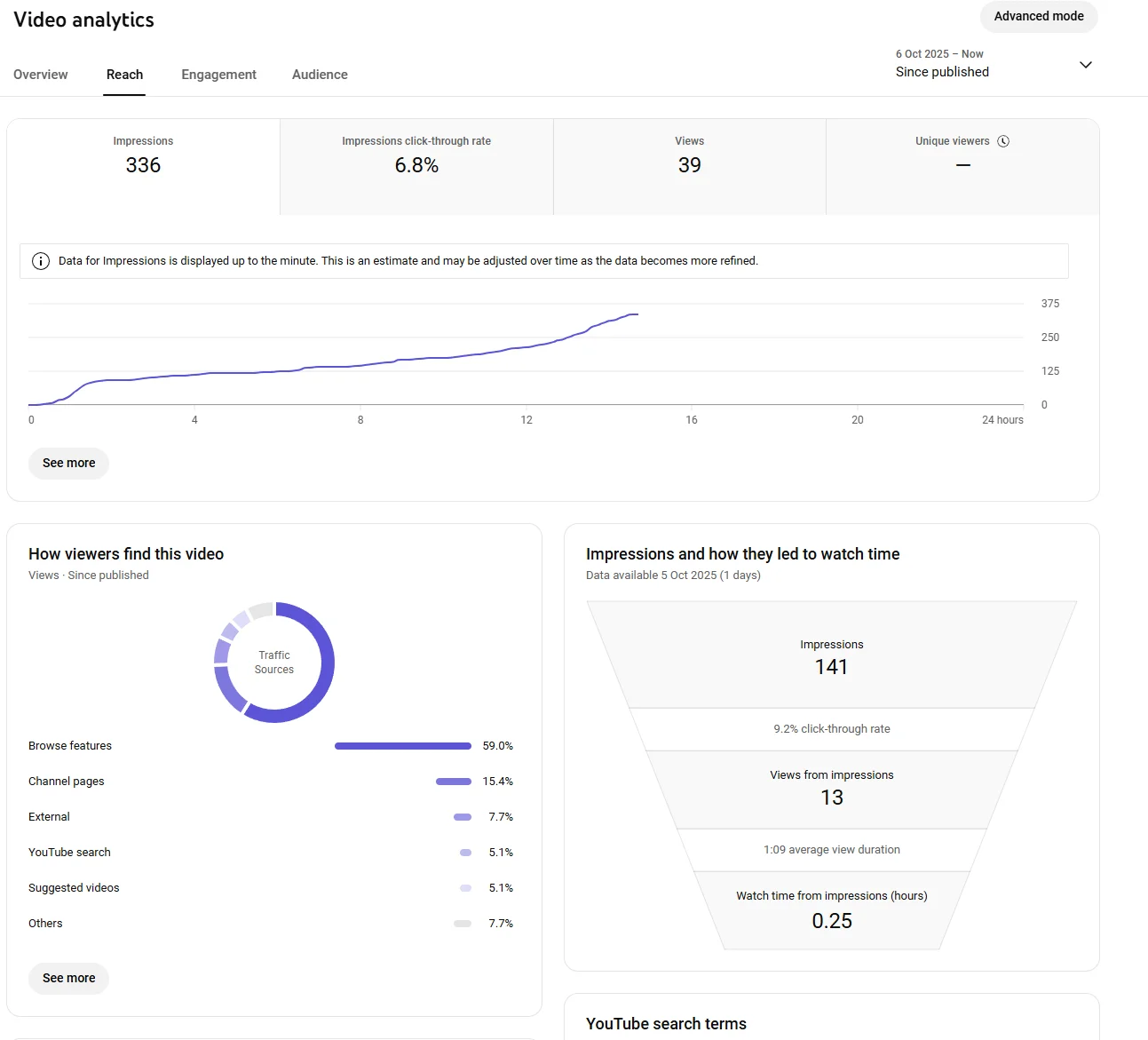Expand the Since published date range dropdown

pyautogui.click(x=1085, y=65)
